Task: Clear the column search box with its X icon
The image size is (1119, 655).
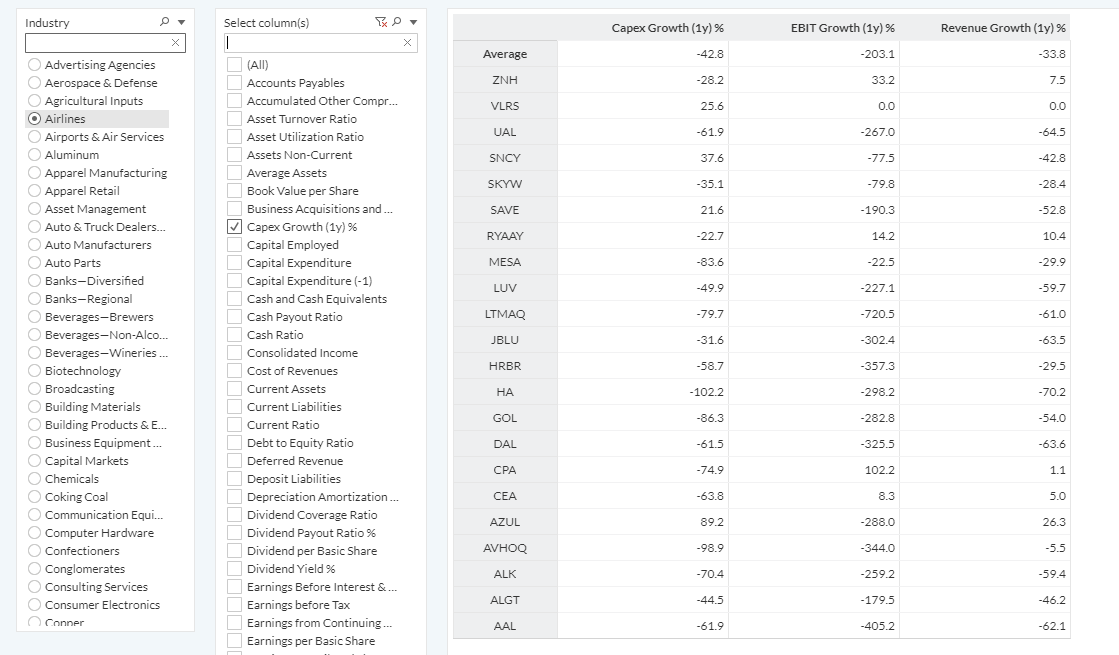Action: (406, 43)
